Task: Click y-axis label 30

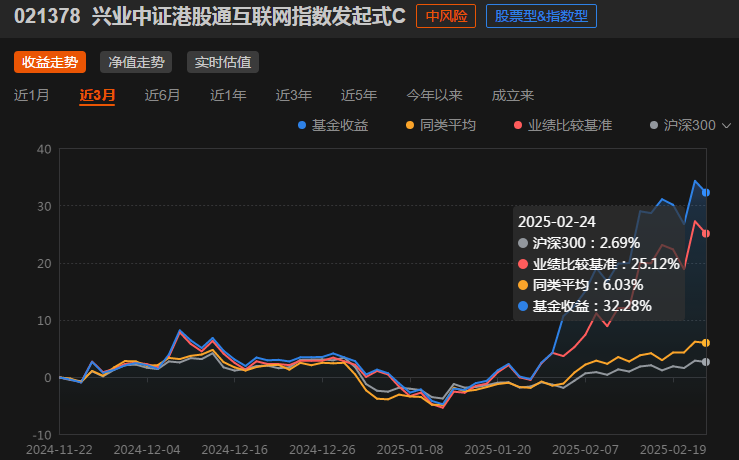Action: pyautogui.click(x=44, y=206)
